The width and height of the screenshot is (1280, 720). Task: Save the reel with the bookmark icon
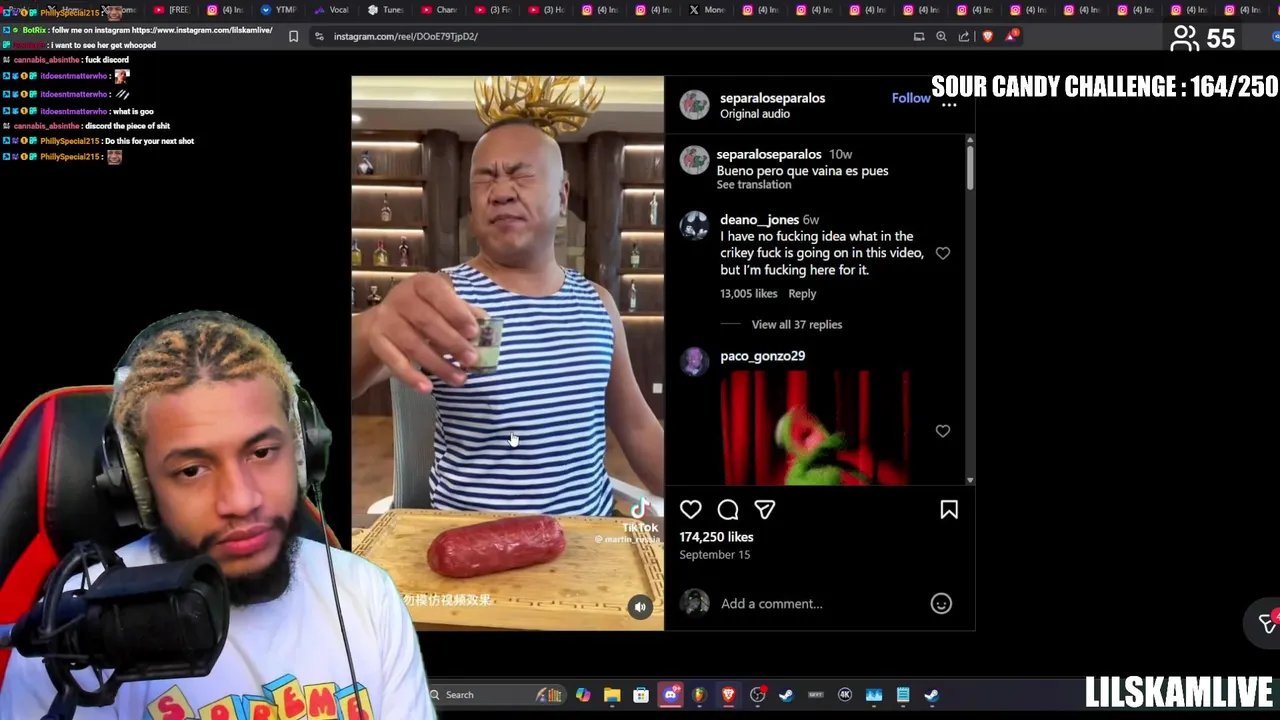coord(949,510)
